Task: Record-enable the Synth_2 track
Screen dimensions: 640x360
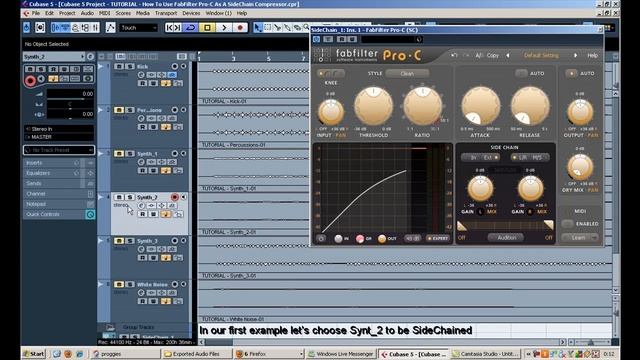Action: coord(175,197)
